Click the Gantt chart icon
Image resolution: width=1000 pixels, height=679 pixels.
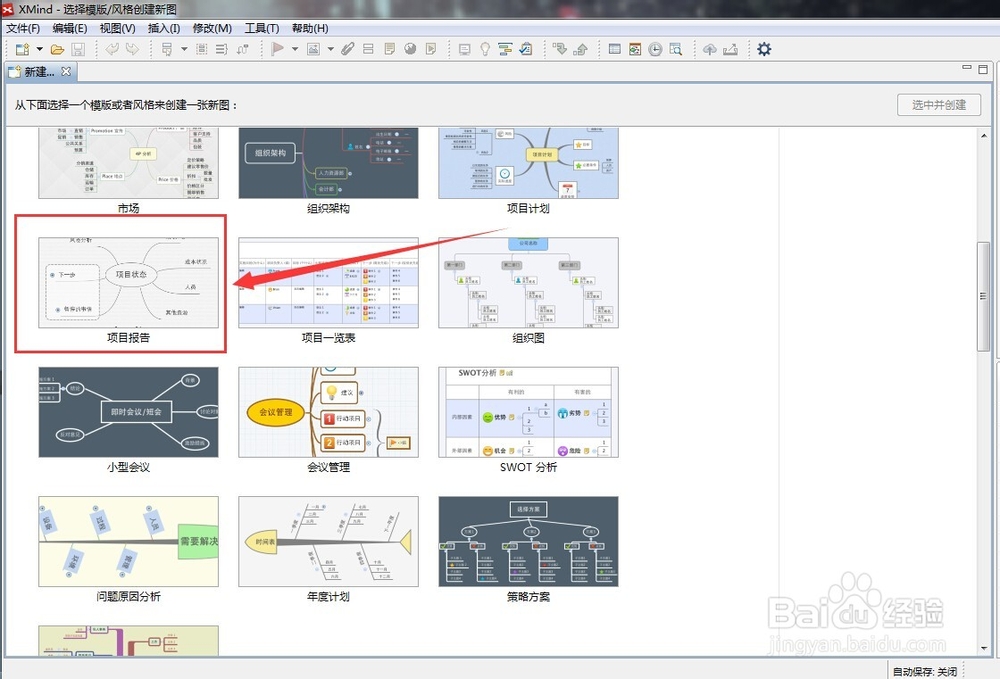point(505,49)
